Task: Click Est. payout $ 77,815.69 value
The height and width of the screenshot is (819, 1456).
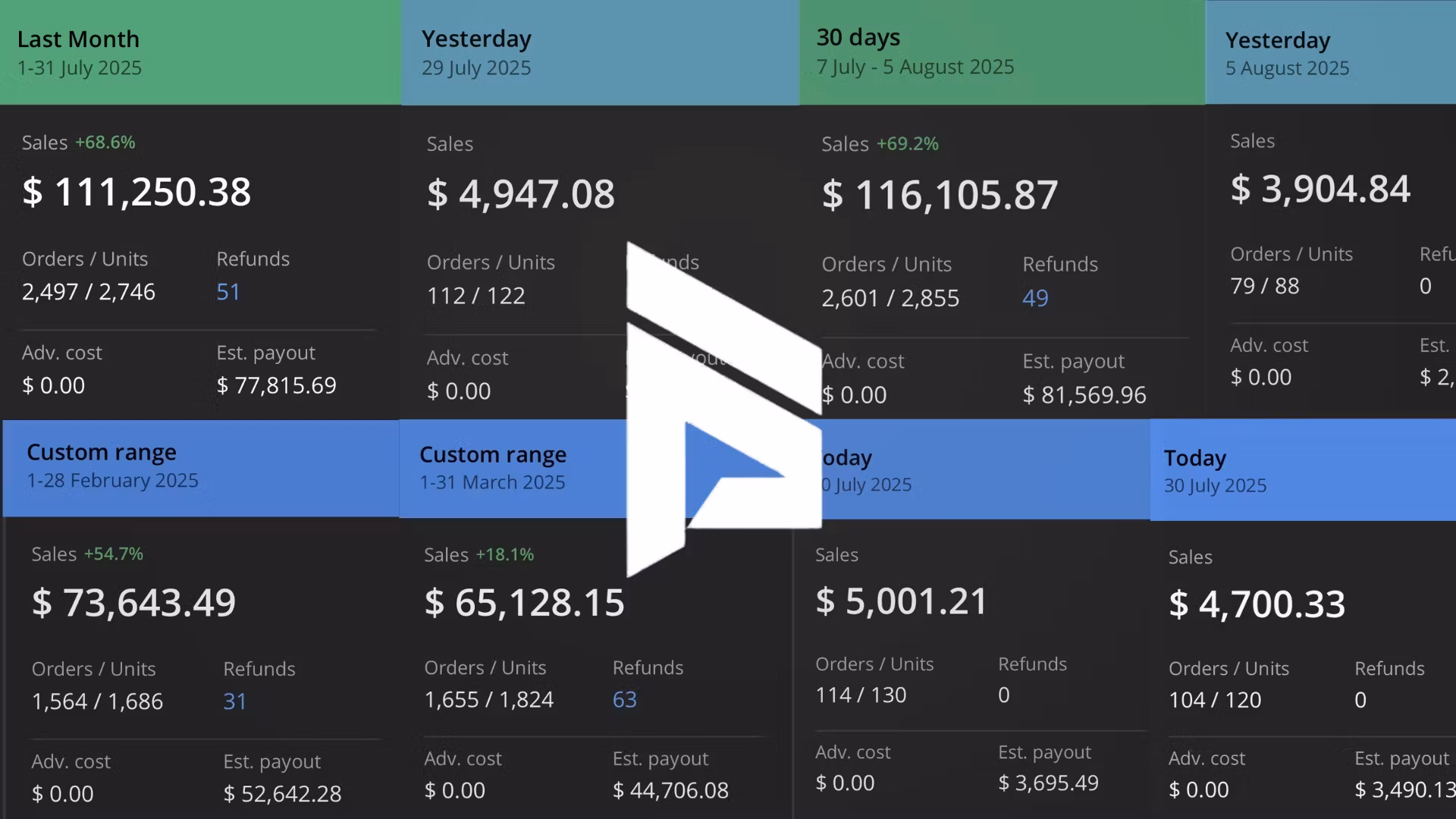Action: pos(276,385)
